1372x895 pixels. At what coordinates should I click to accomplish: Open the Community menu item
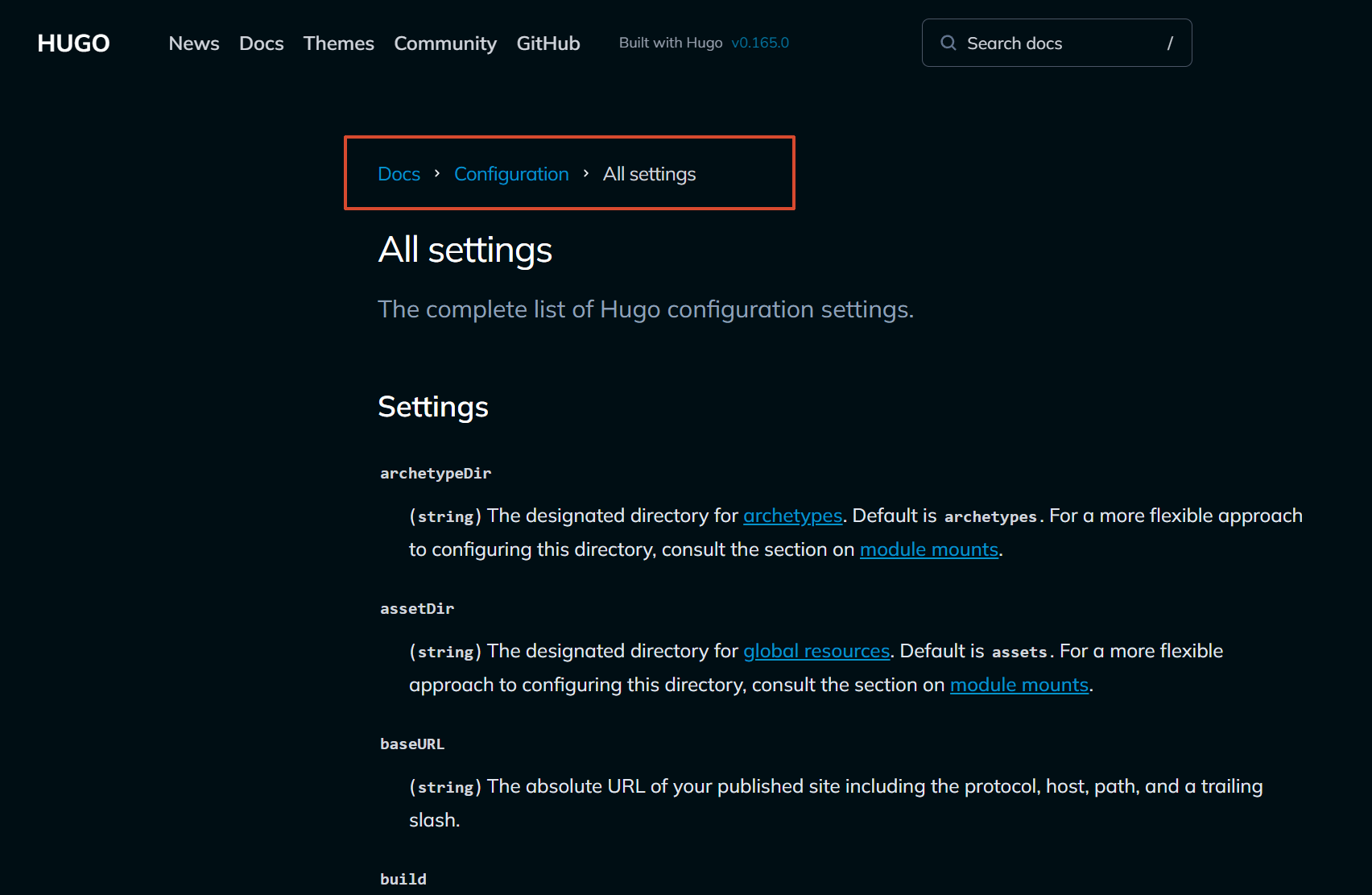pos(445,44)
